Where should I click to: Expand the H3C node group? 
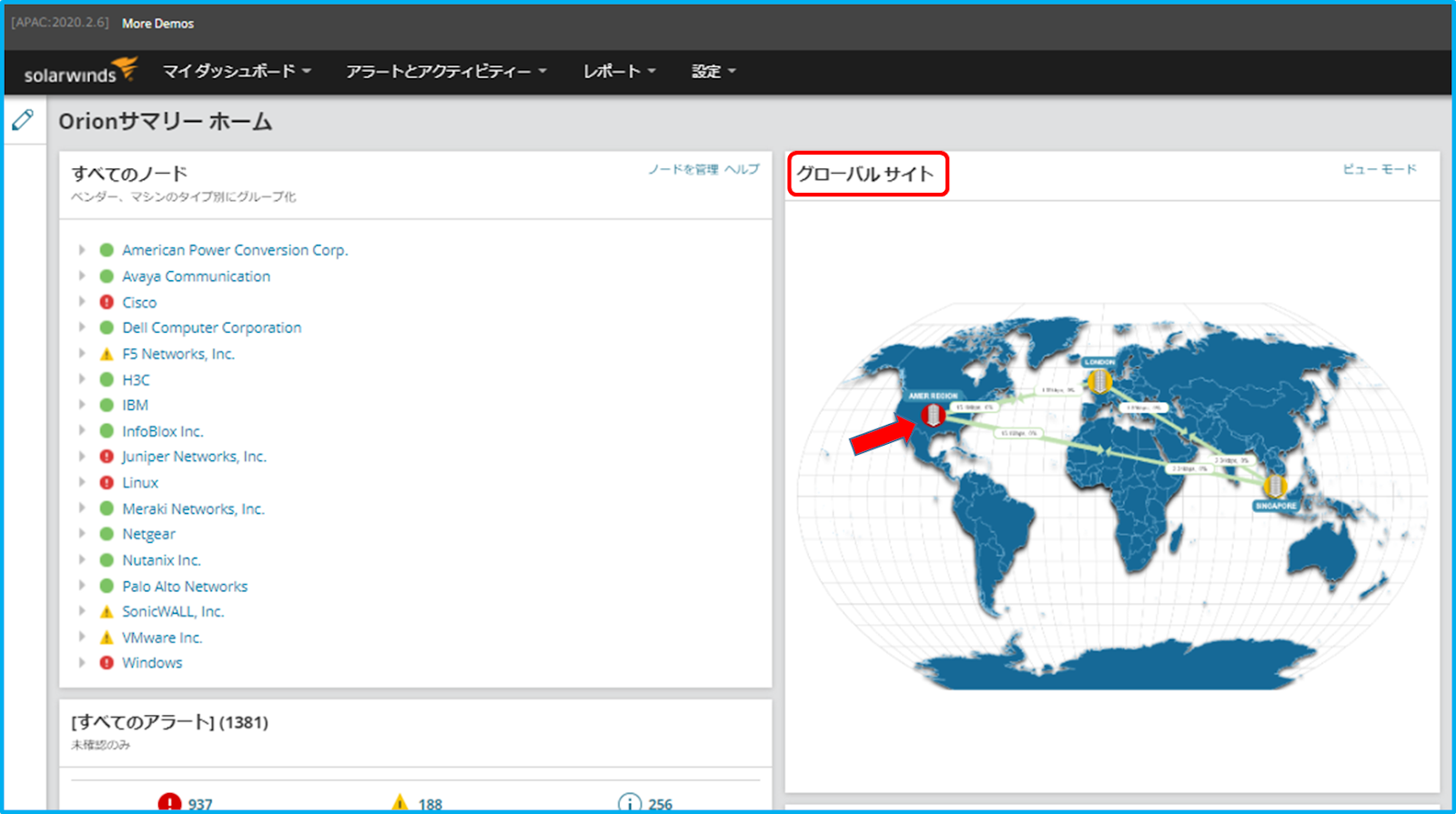[82, 379]
